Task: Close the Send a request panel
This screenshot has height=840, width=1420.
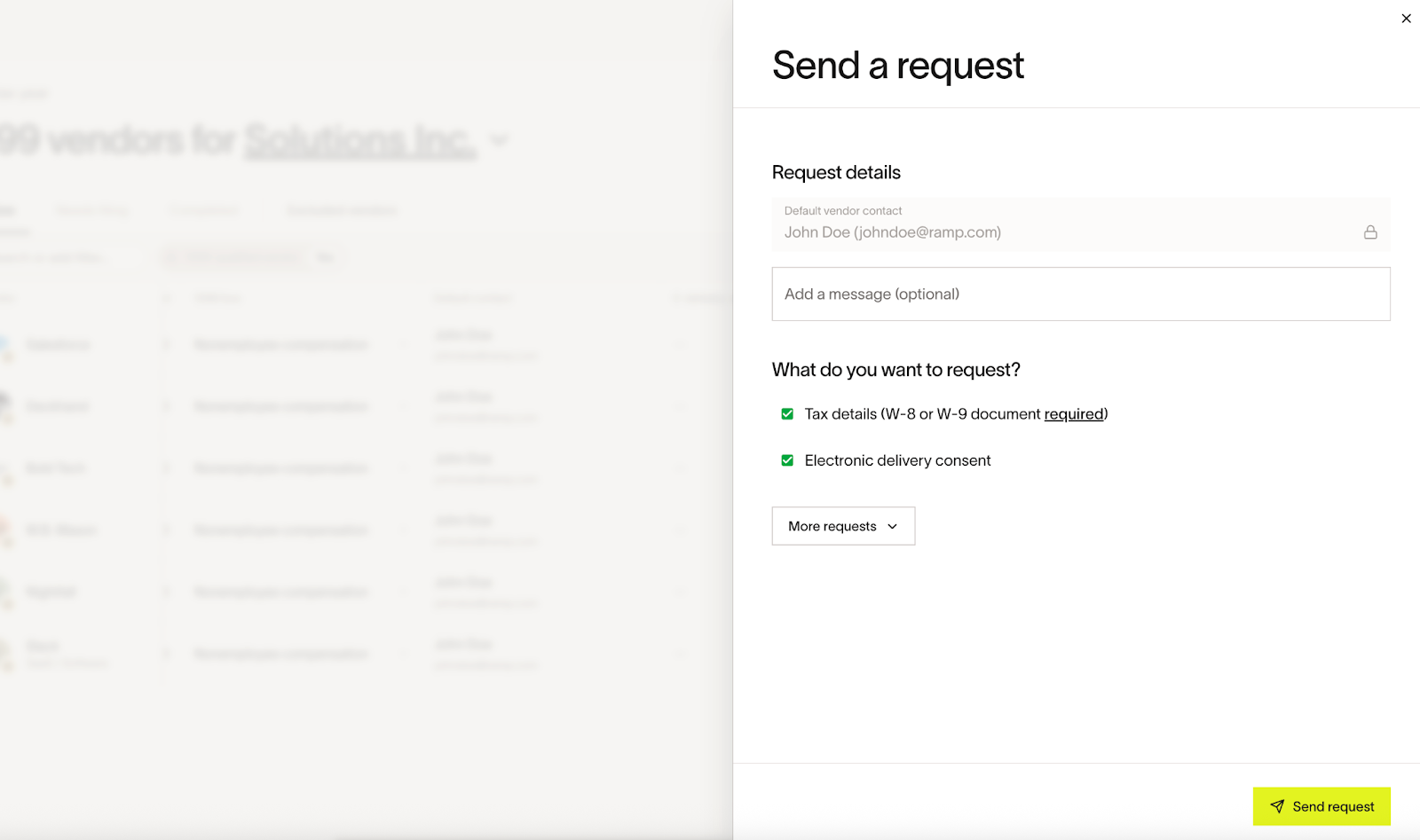Action: (1406, 19)
